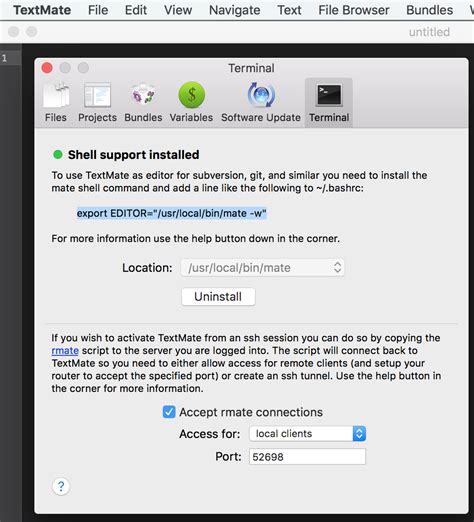Viewport: 474px width, 522px height.
Task: Open the rmate script link
Action: [x=65, y=351]
